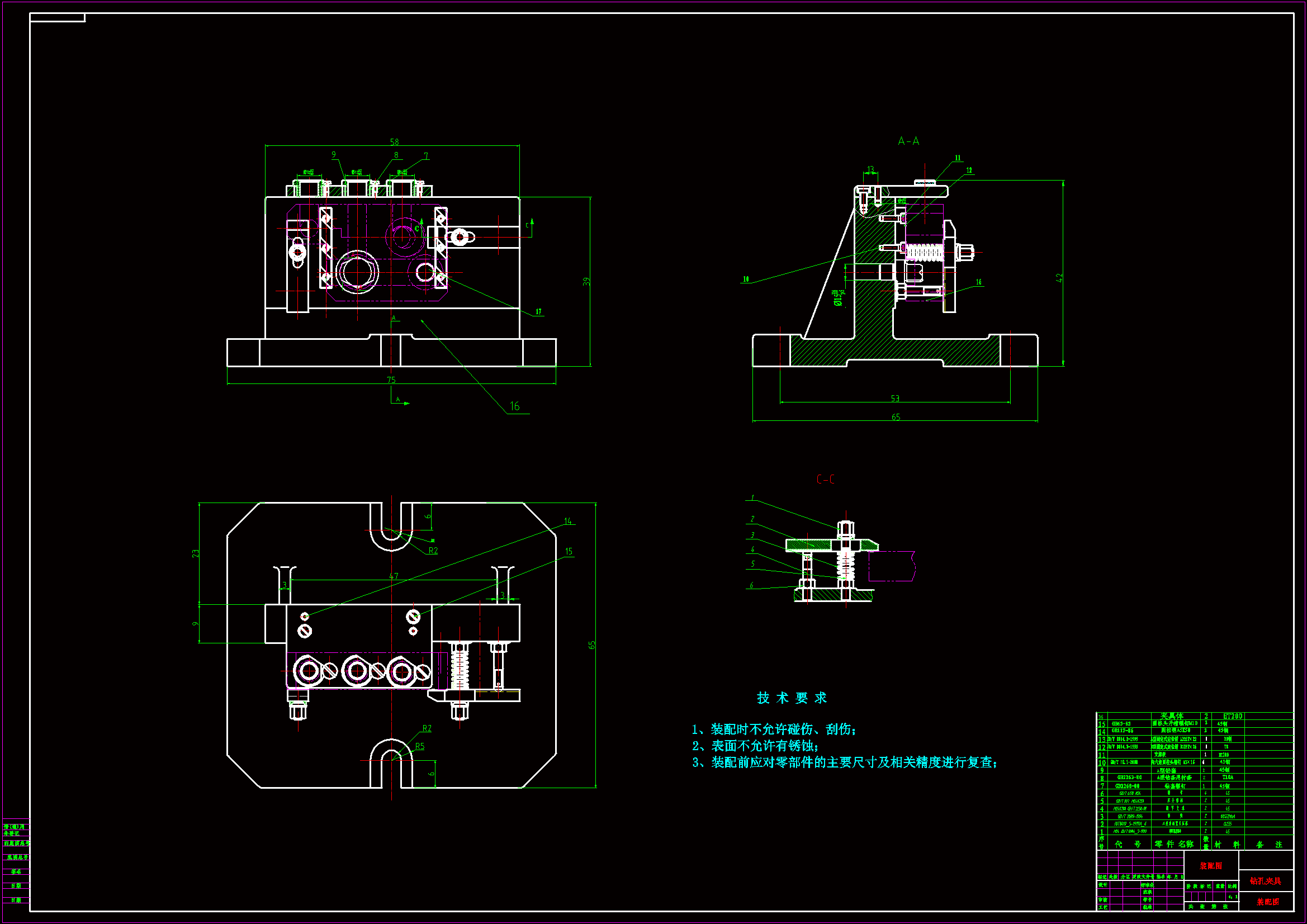Click the A-A section view label

click(x=908, y=141)
